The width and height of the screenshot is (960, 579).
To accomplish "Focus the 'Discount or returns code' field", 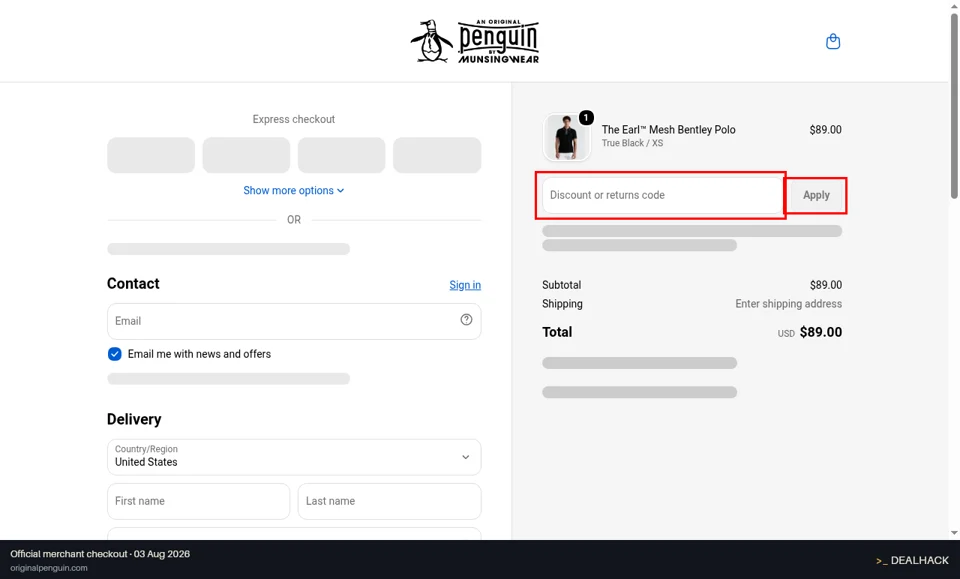I will (662, 195).
